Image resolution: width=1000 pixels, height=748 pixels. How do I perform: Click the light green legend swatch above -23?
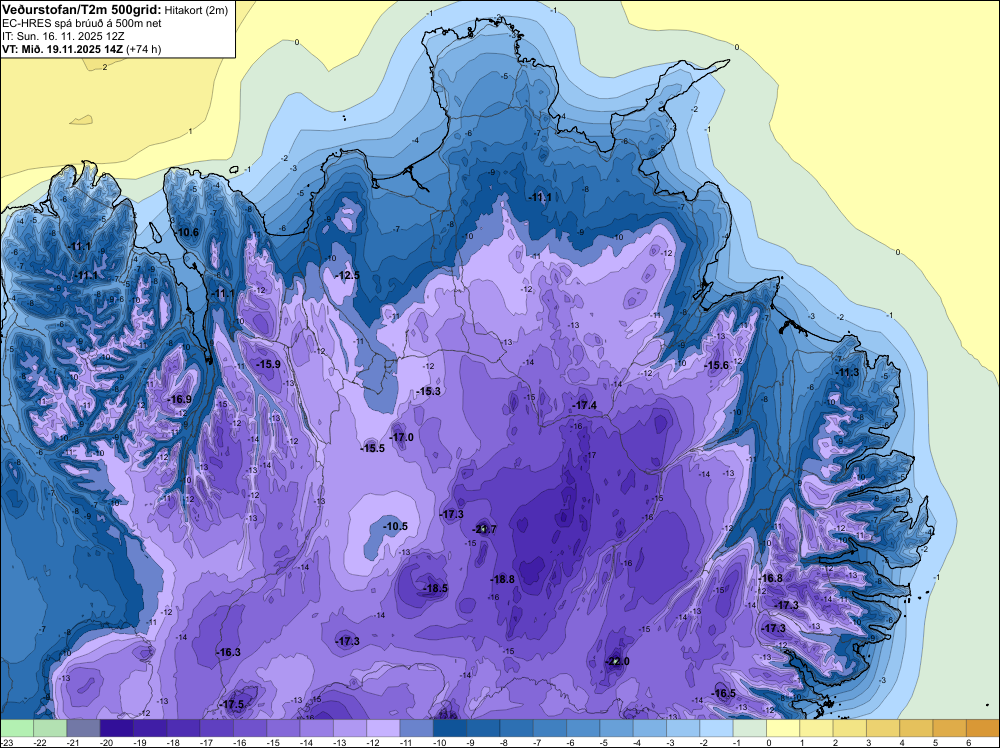point(17,728)
